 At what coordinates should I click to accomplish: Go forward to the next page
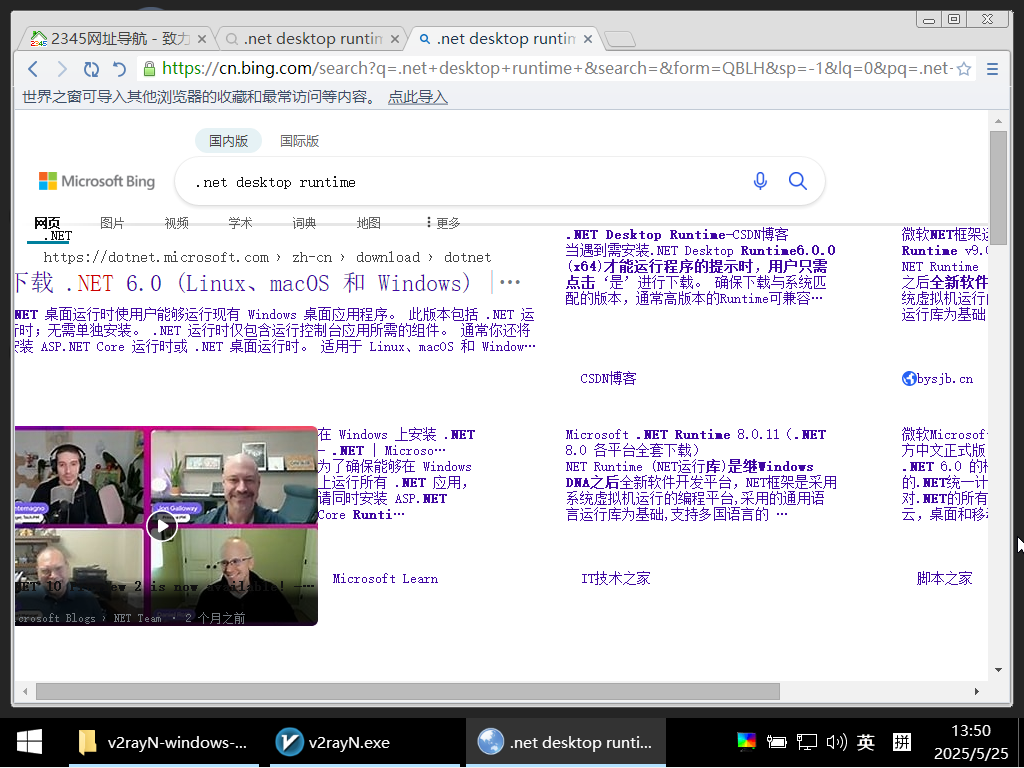(62, 69)
